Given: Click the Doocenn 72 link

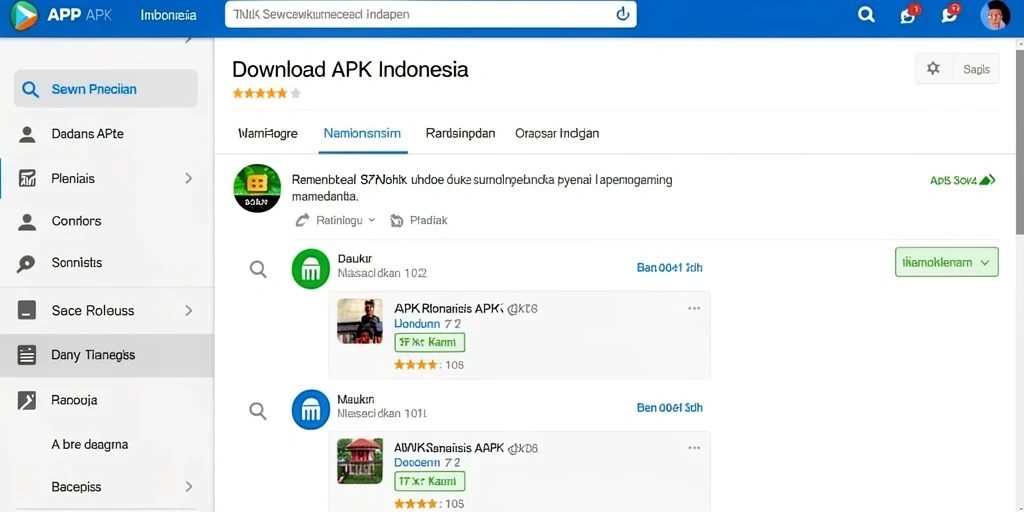Looking at the screenshot, I should tap(428, 463).
